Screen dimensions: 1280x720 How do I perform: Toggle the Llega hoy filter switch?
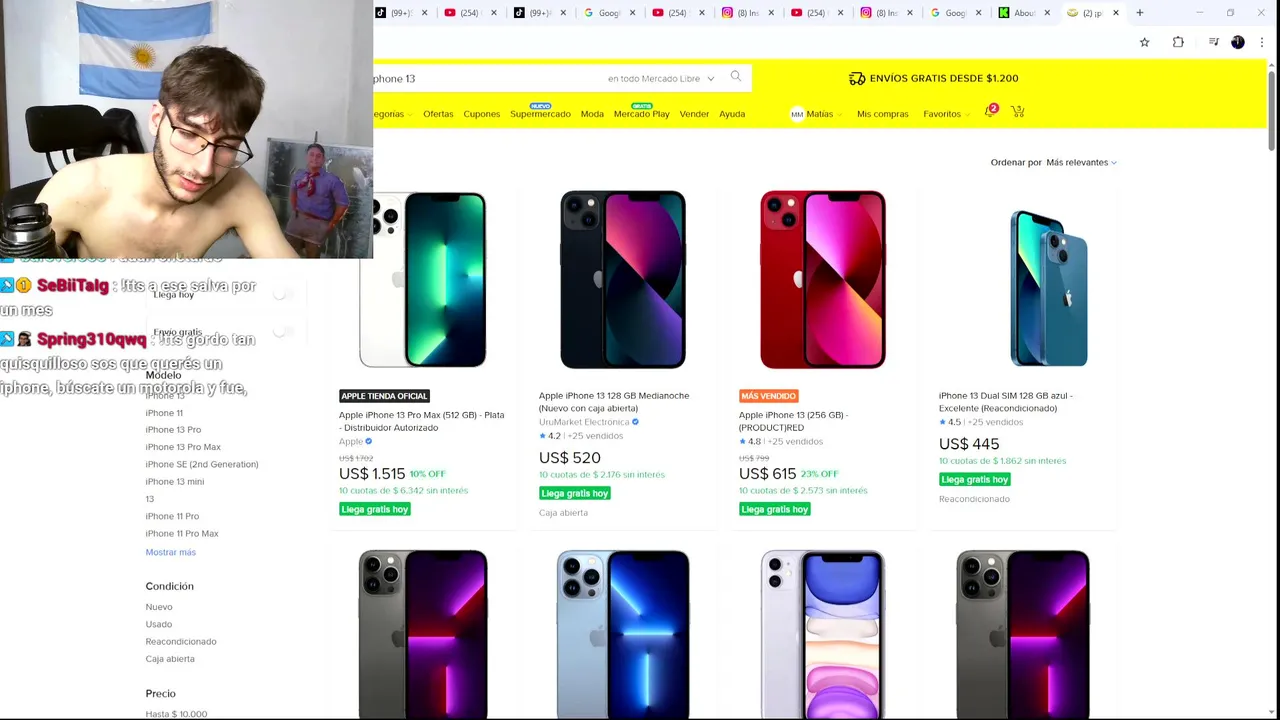click(283, 294)
